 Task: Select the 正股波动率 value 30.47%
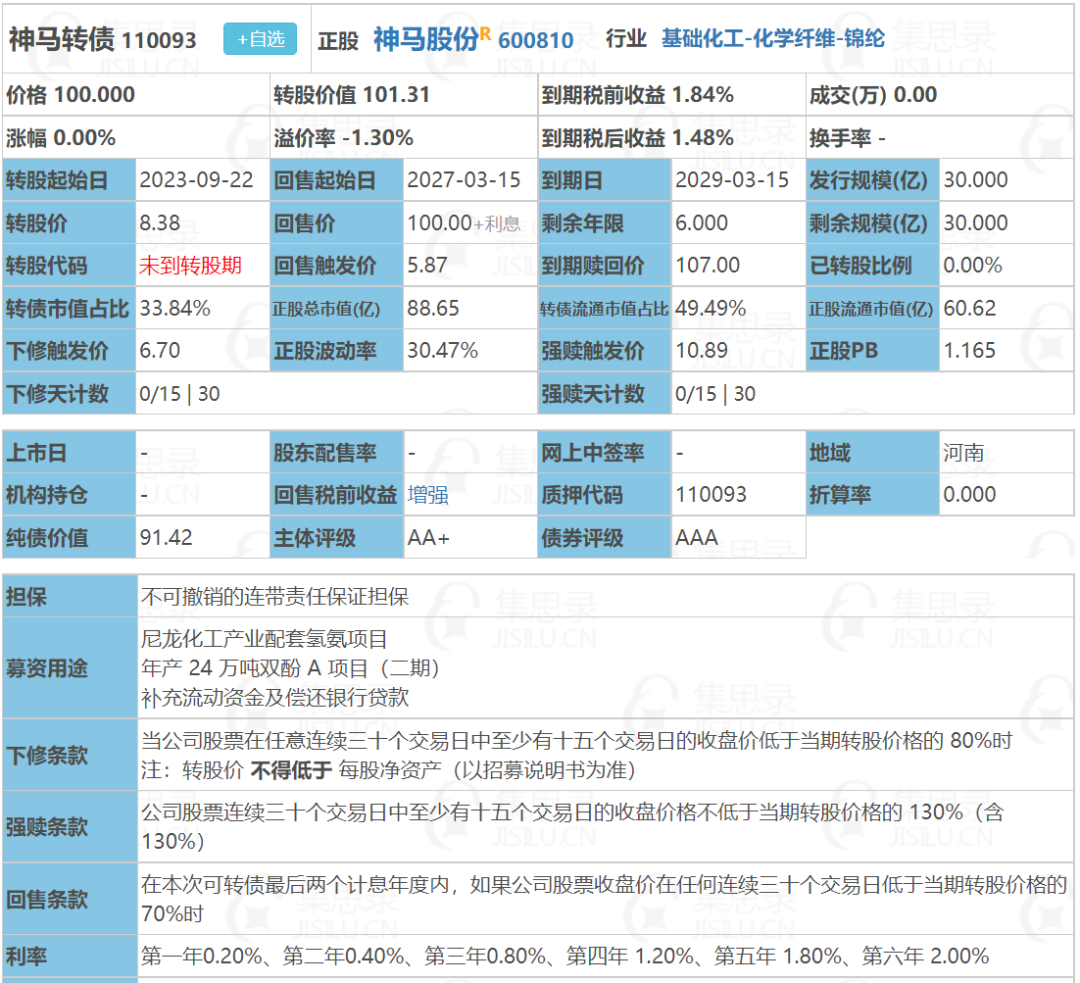click(442, 351)
